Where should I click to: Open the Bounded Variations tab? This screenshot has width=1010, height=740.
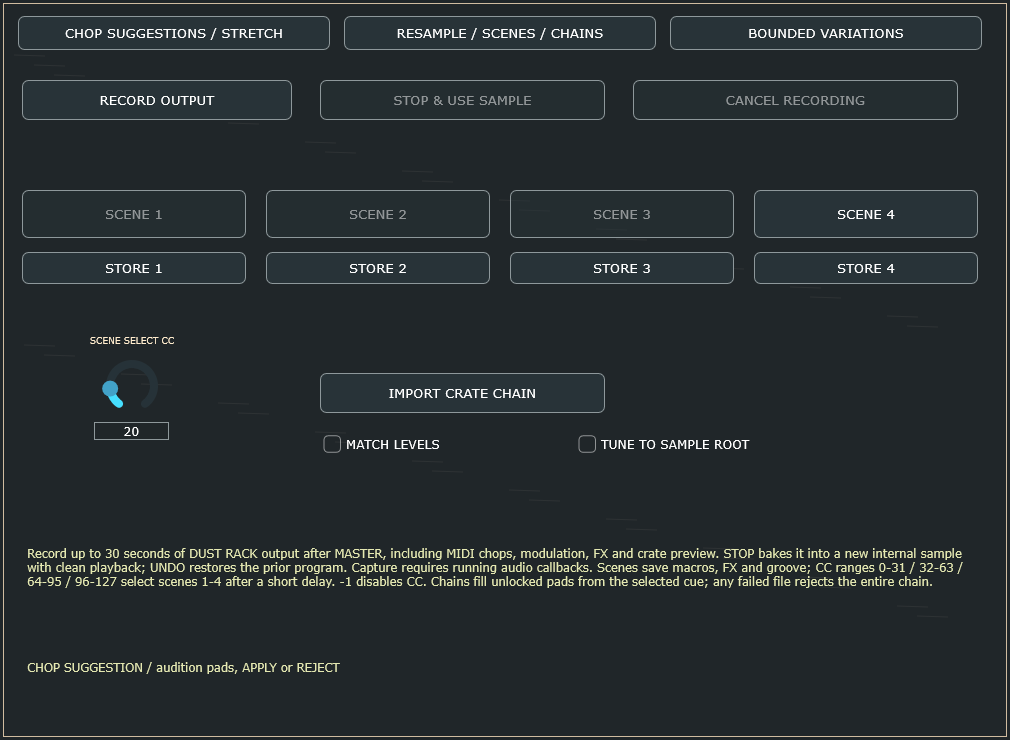[826, 33]
